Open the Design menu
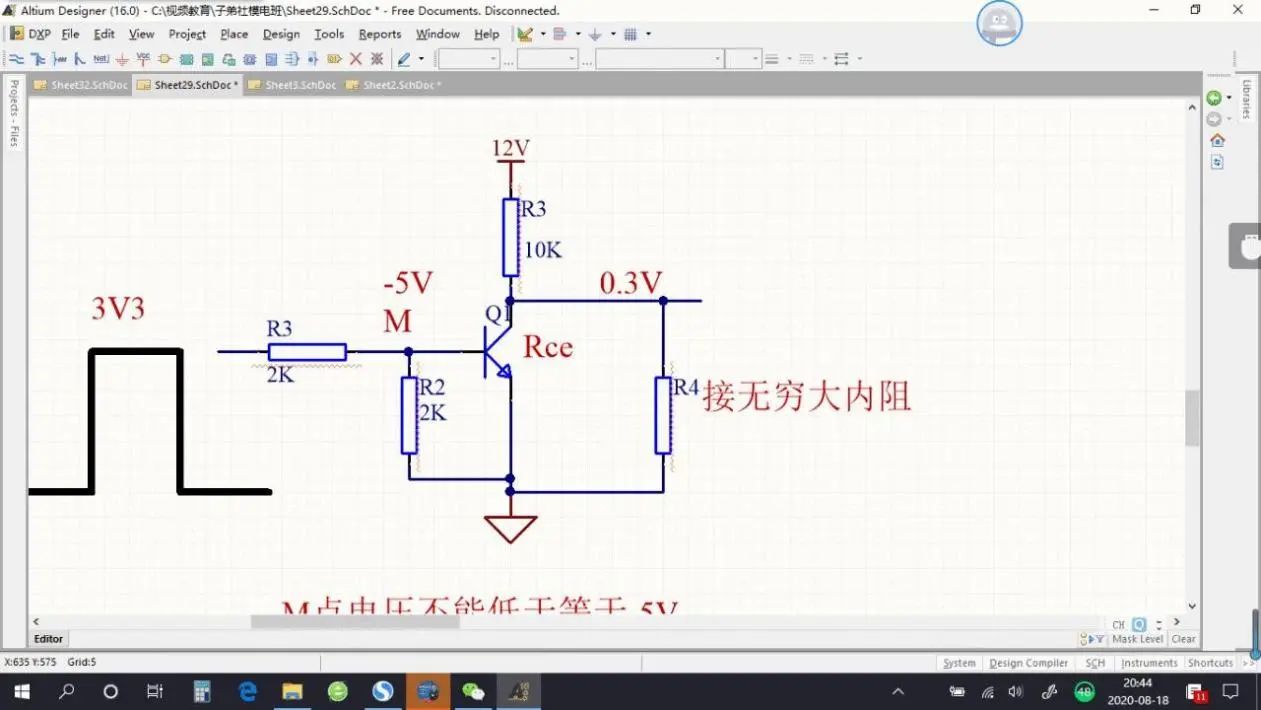Image resolution: width=1261 pixels, height=710 pixels. point(281,34)
